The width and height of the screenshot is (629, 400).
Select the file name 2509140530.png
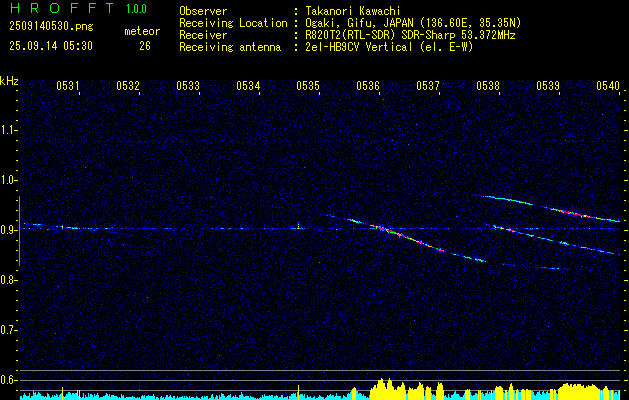[51, 27]
